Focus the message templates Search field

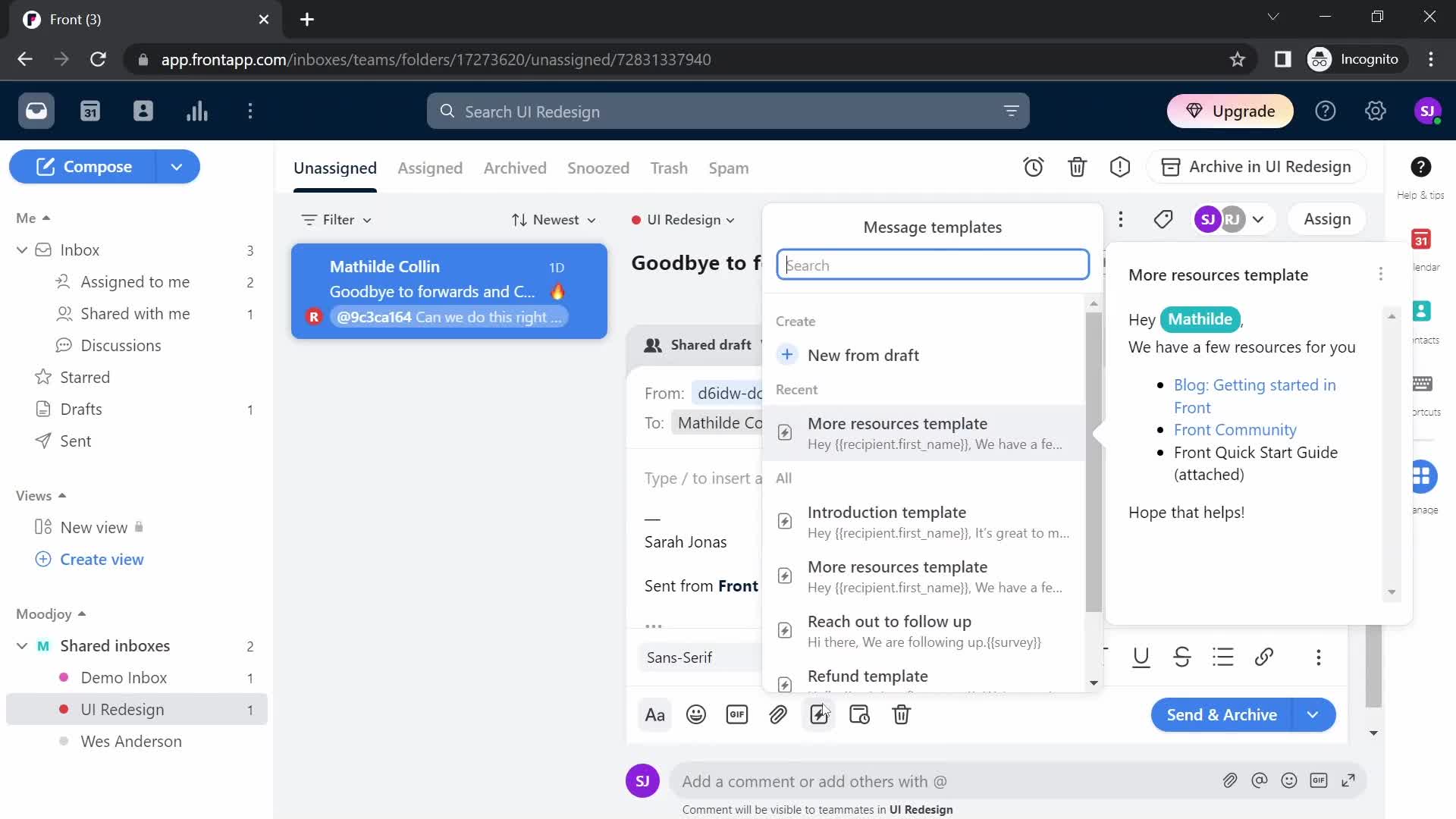[x=933, y=265]
